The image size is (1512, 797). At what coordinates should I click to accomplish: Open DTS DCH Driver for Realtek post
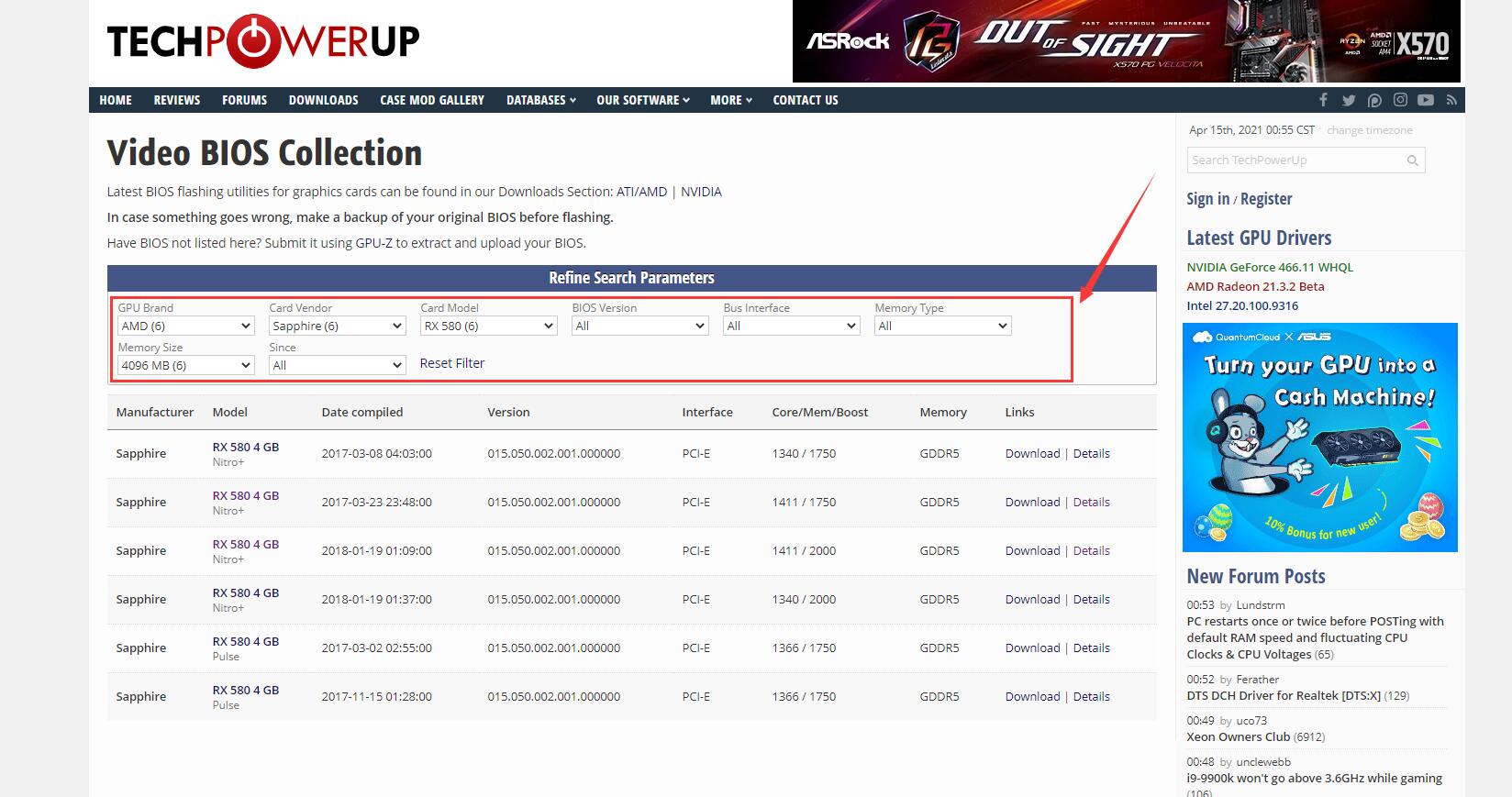1284,696
